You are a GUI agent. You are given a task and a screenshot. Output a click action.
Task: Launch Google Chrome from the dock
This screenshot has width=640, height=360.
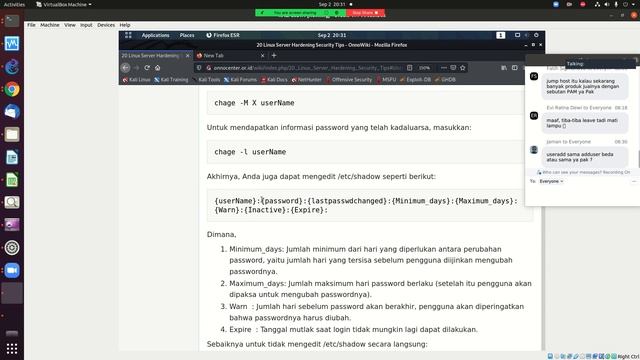point(12,89)
